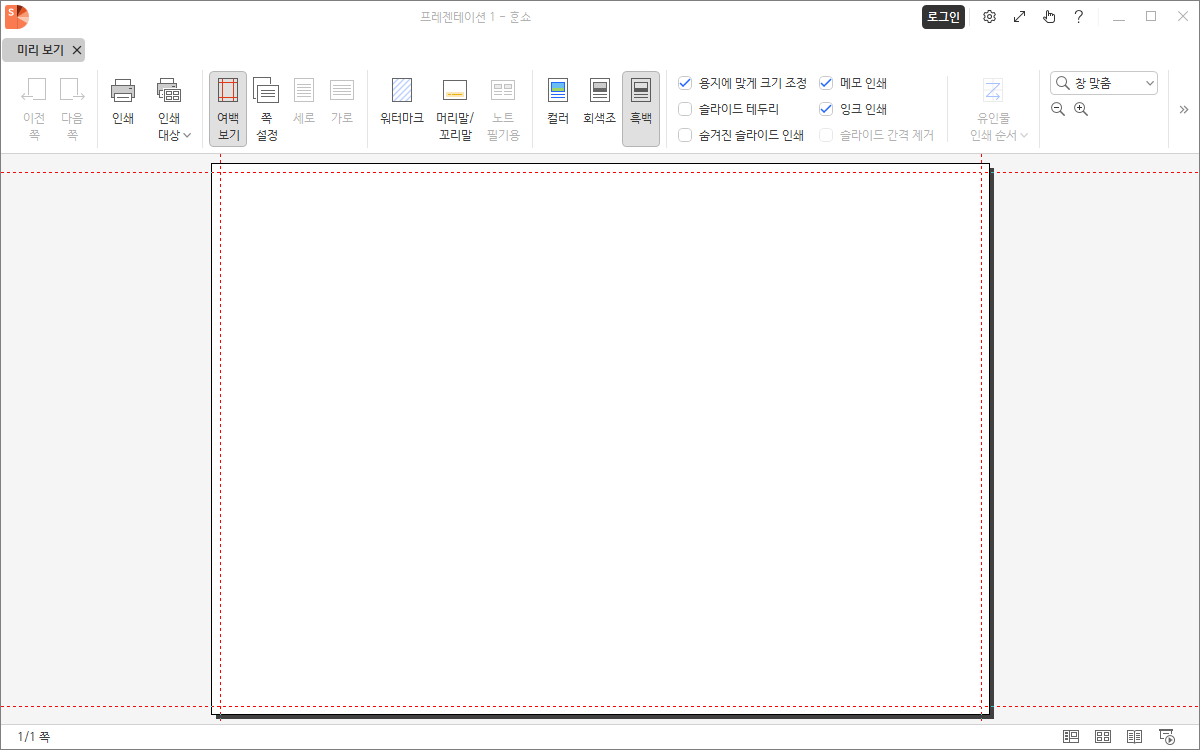Image resolution: width=1200 pixels, height=750 pixels.
Task: Enable 숨겨진 슬라이드 인쇄 checkbox
Action: pyautogui.click(x=685, y=135)
